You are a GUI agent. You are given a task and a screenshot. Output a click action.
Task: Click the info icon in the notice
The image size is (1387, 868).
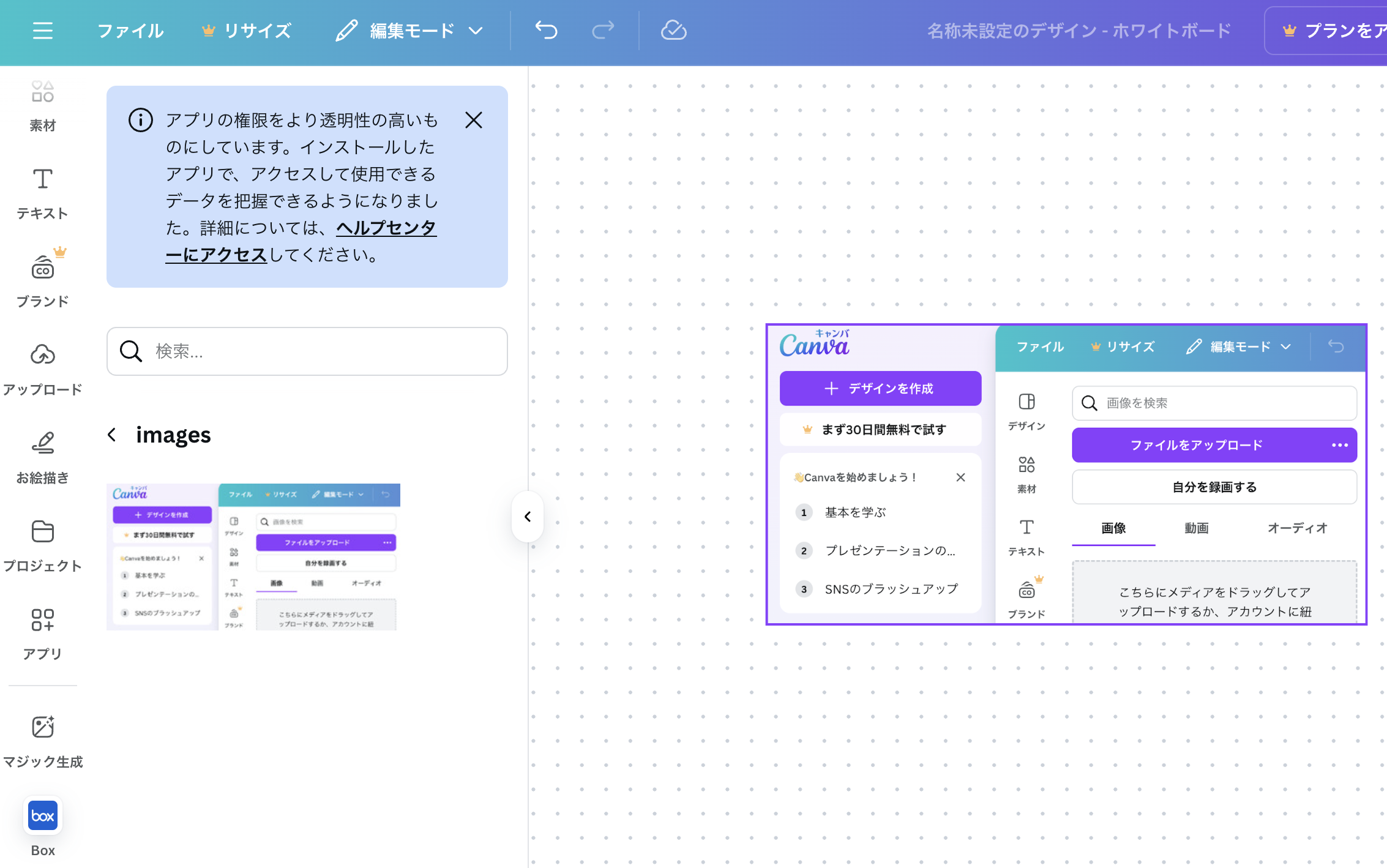(x=140, y=120)
